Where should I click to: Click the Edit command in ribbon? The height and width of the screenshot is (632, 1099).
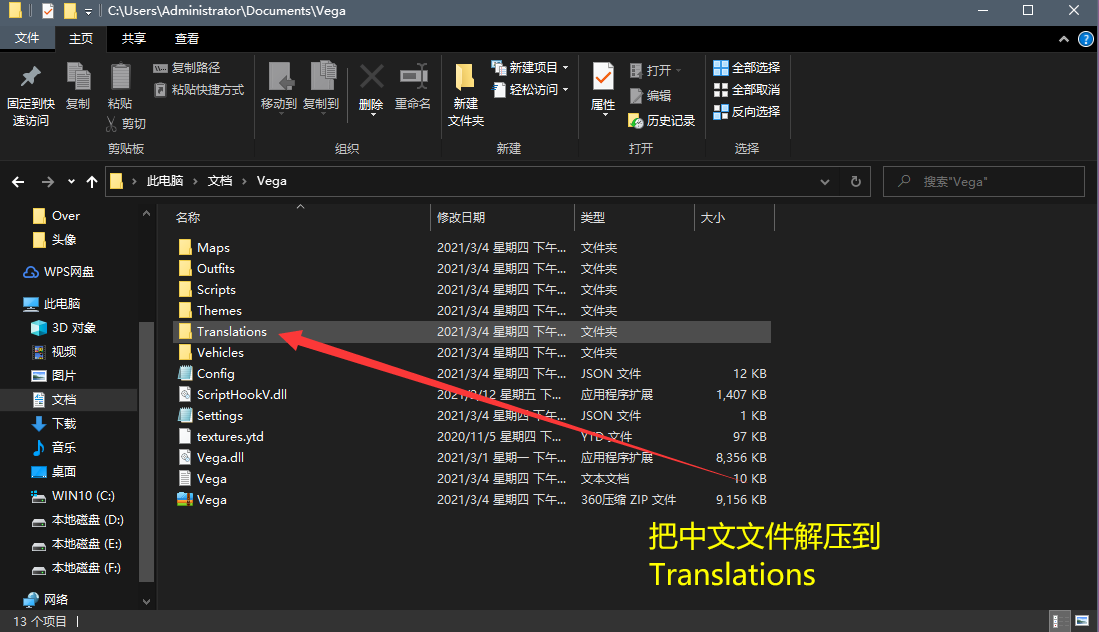pyautogui.click(x=651, y=96)
